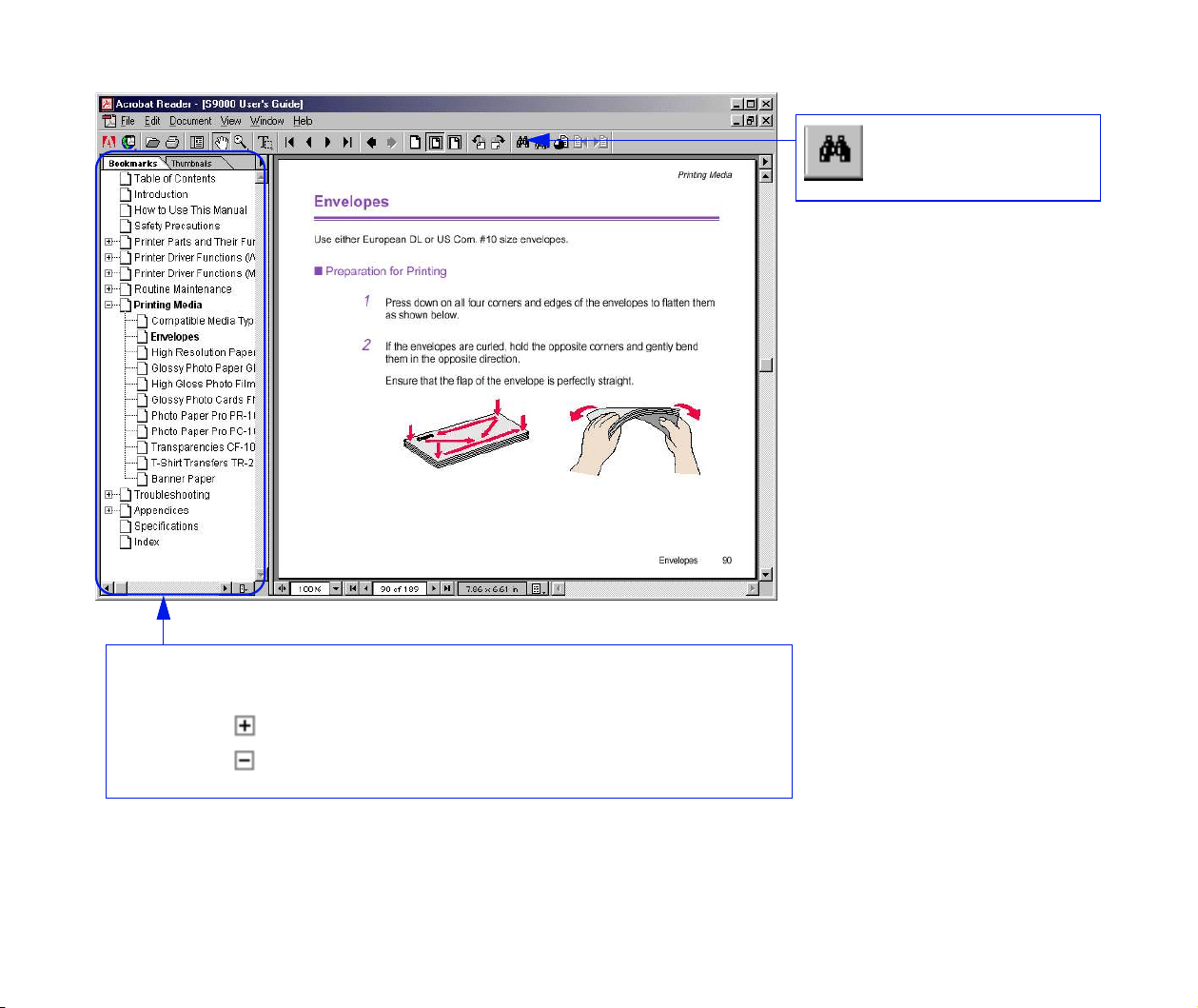
Task: Click document scroll down arrow
Action: coord(766,575)
